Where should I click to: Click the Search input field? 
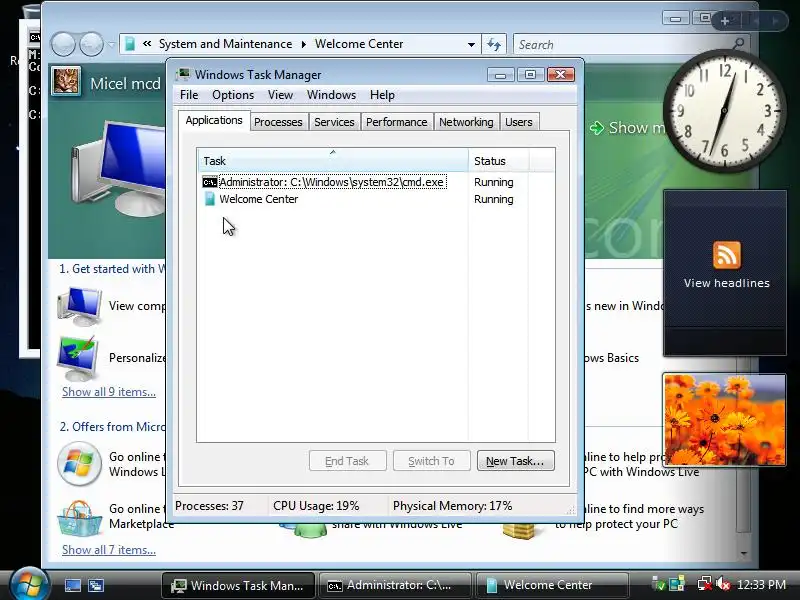pos(631,44)
